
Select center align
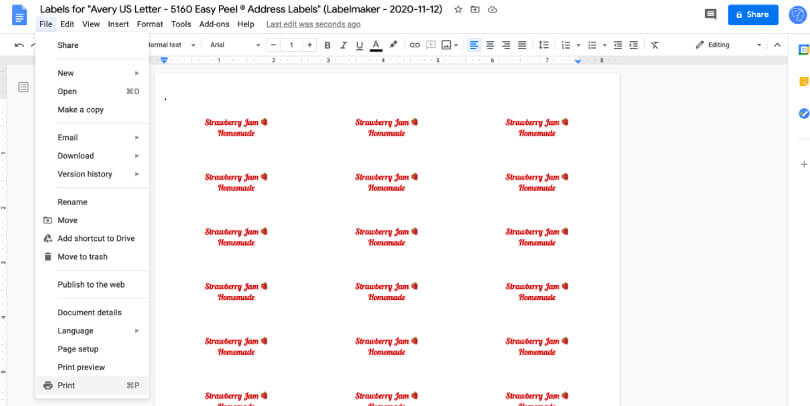pyautogui.click(x=490, y=45)
